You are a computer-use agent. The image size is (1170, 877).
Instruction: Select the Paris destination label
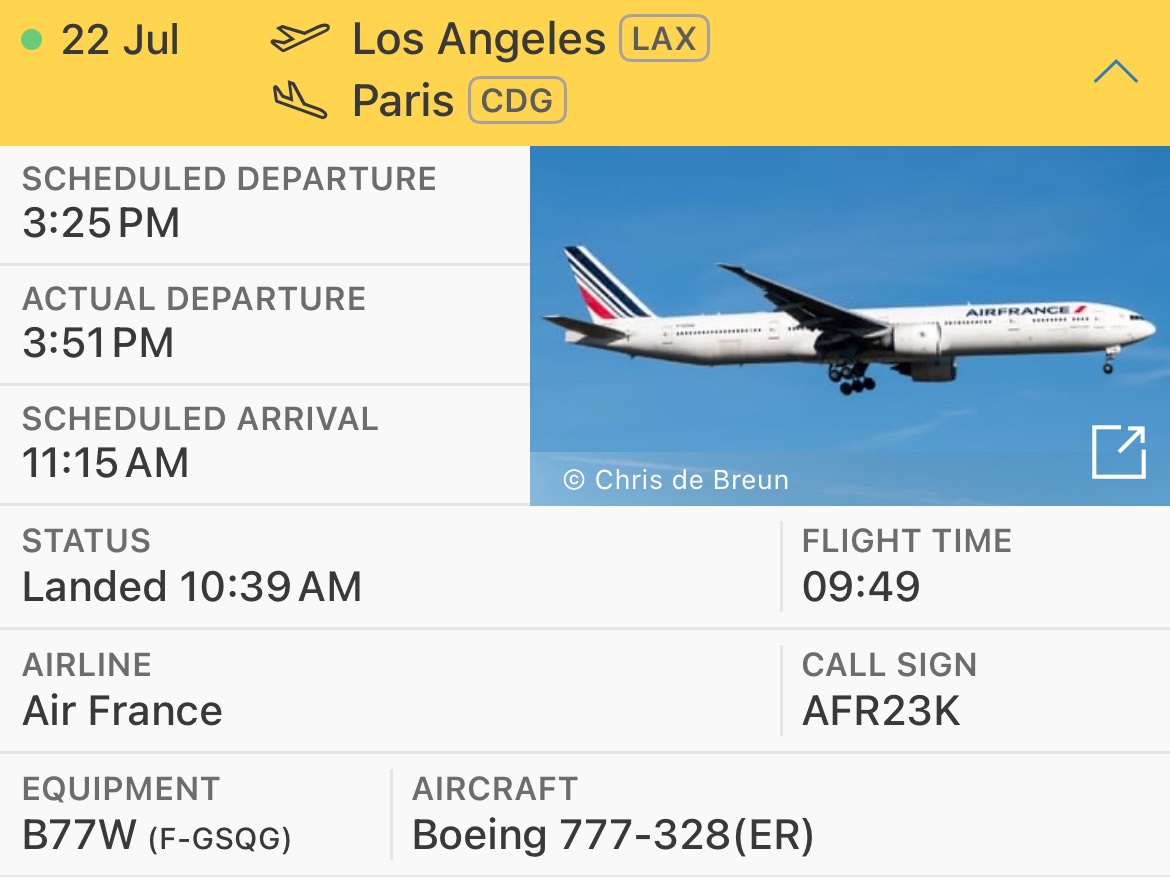point(403,101)
